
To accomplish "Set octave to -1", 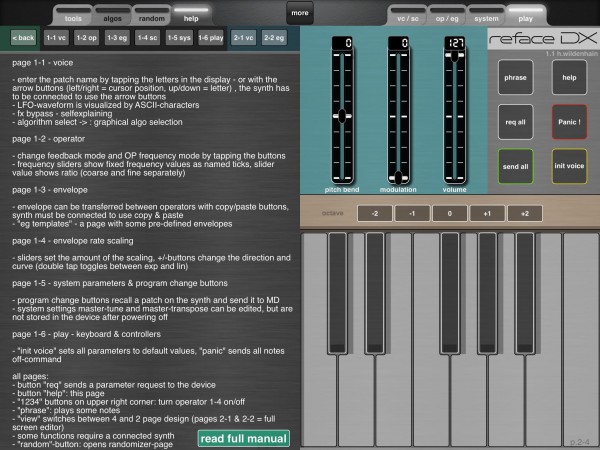I will coord(412,214).
